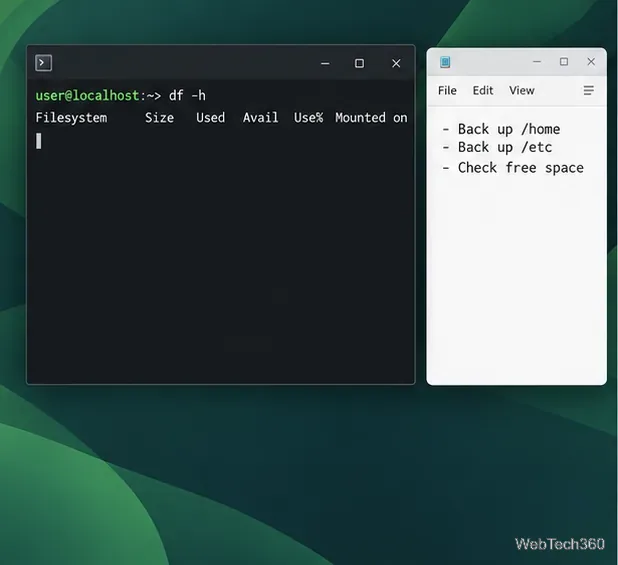Click the user@localhost prompt text

[x=87, y=96]
